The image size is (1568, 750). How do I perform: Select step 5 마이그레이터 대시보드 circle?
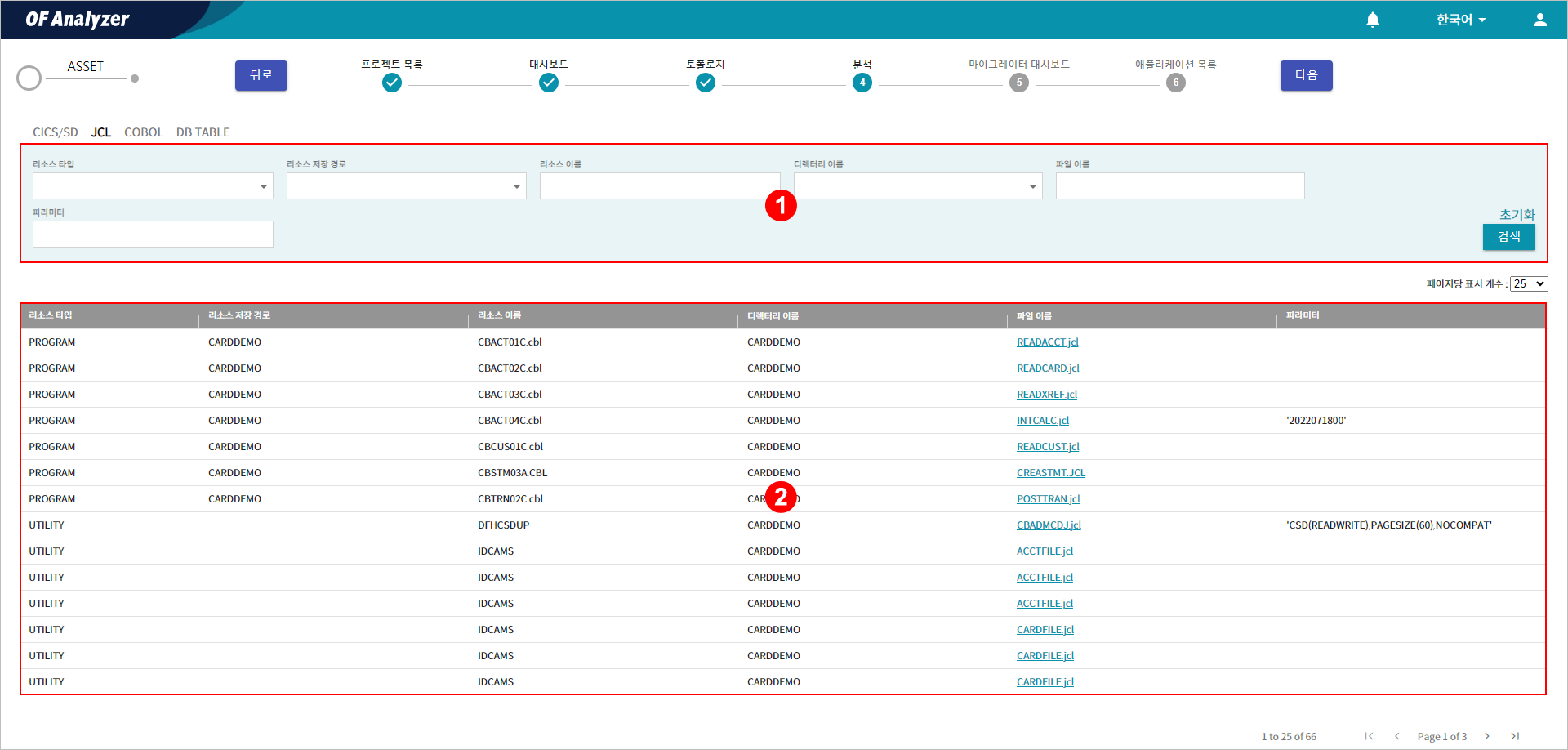tap(1019, 83)
